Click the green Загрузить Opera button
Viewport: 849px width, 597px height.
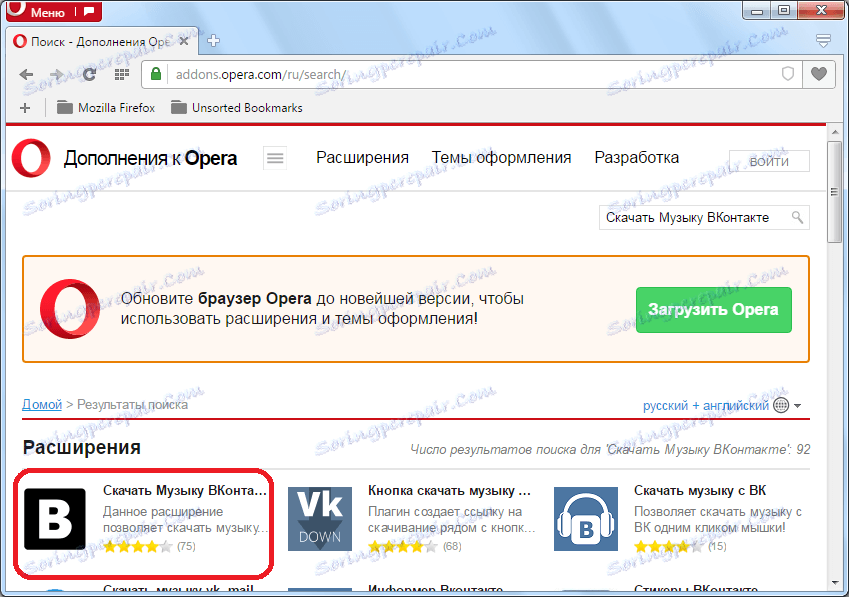pyautogui.click(x=713, y=310)
